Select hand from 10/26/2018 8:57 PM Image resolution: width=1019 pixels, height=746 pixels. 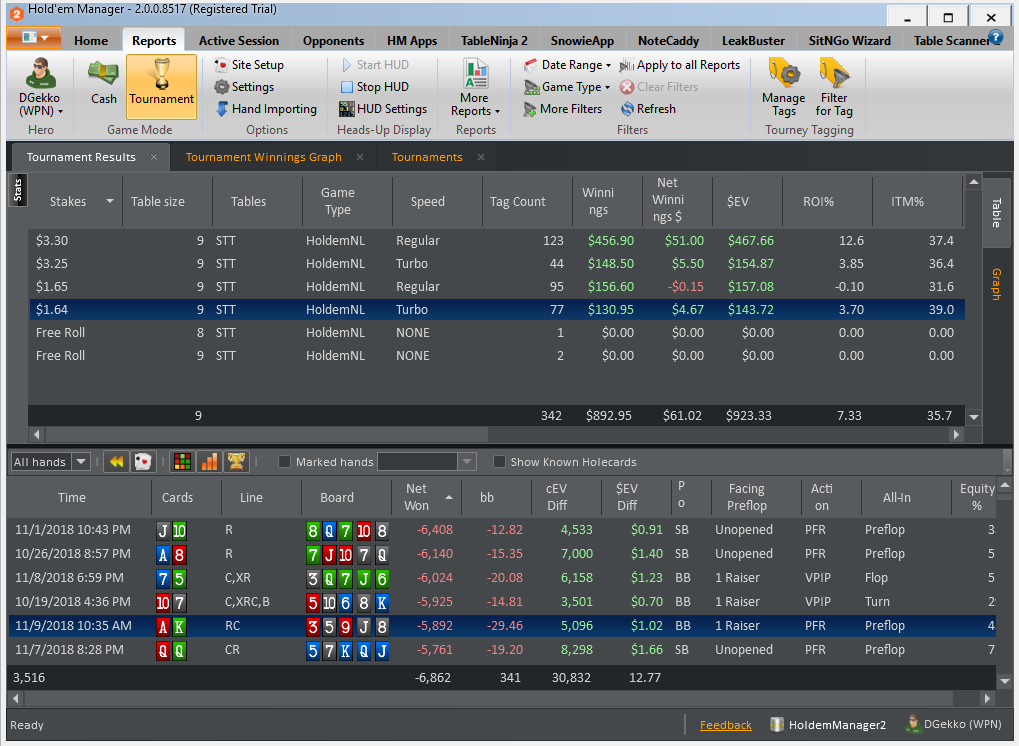pos(502,554)
